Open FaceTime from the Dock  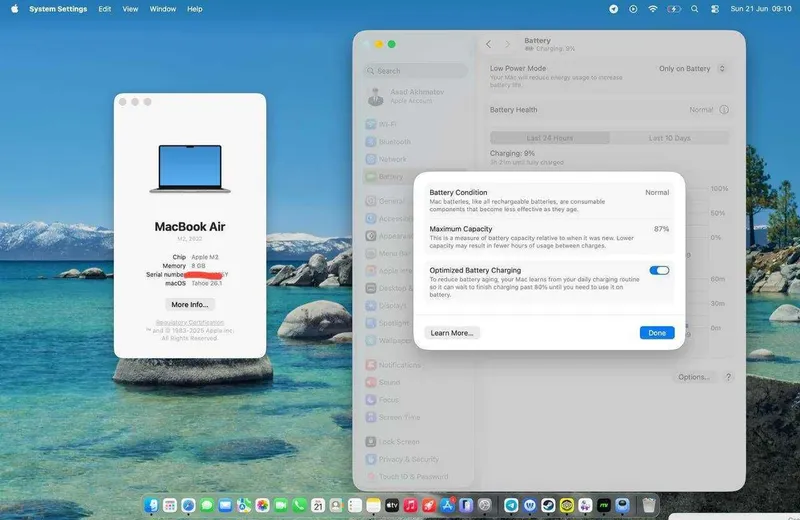point(281,505)
